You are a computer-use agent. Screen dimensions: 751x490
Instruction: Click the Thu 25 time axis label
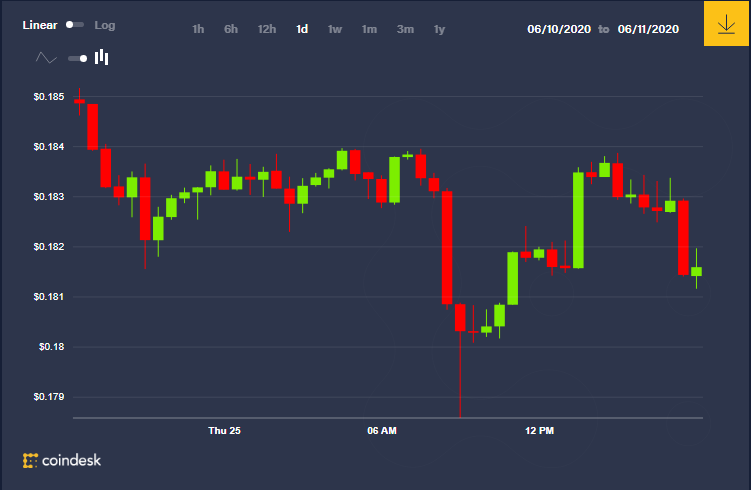point(224,431)
